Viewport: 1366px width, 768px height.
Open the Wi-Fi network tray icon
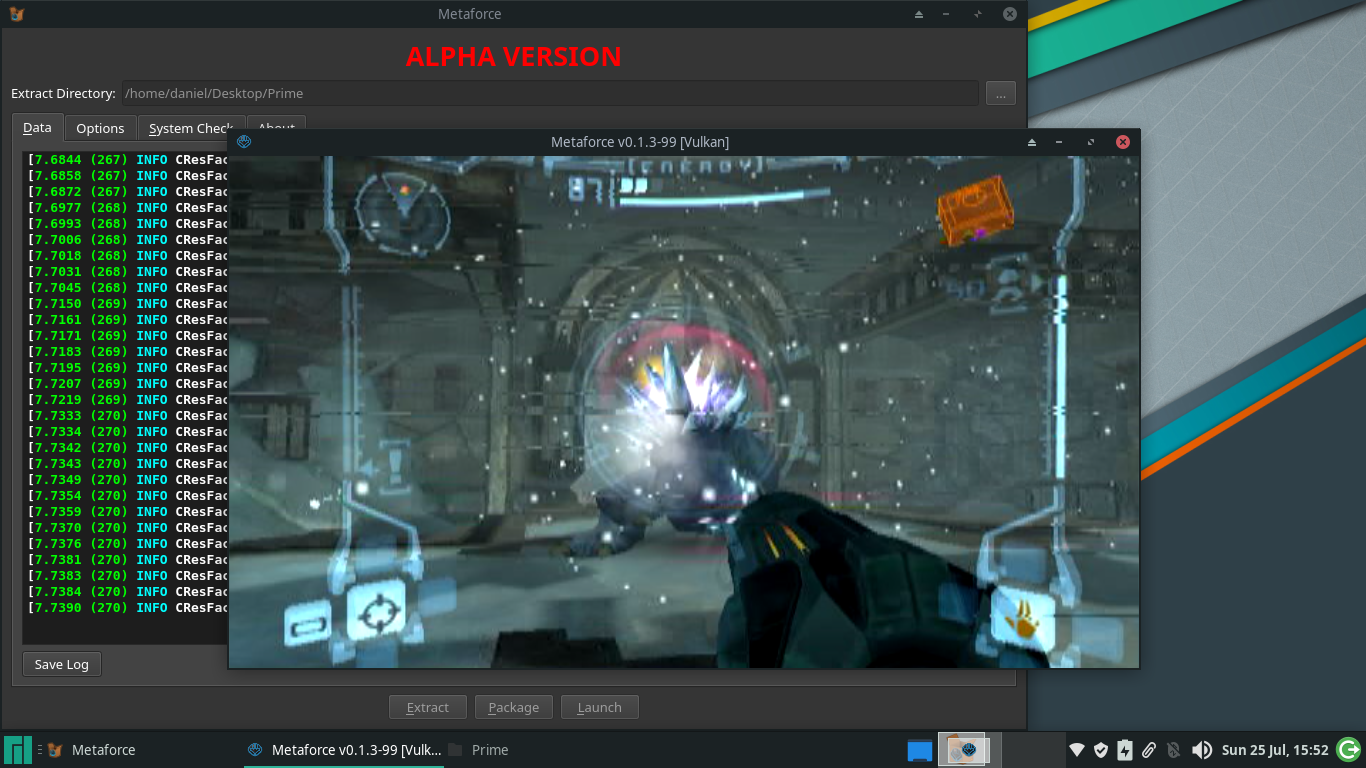[1077, 750]
